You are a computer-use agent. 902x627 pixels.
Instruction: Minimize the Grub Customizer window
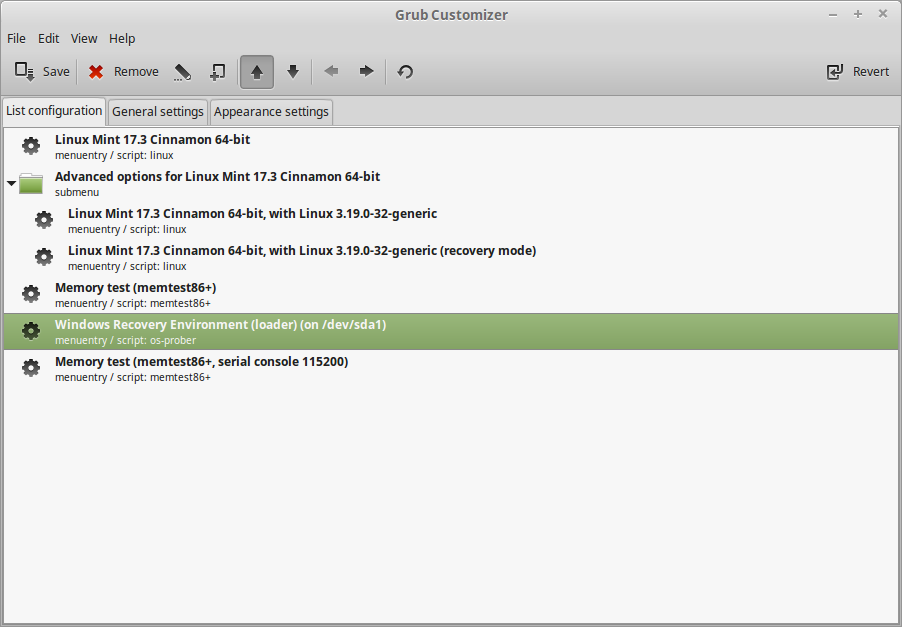(x=832, y=14)
